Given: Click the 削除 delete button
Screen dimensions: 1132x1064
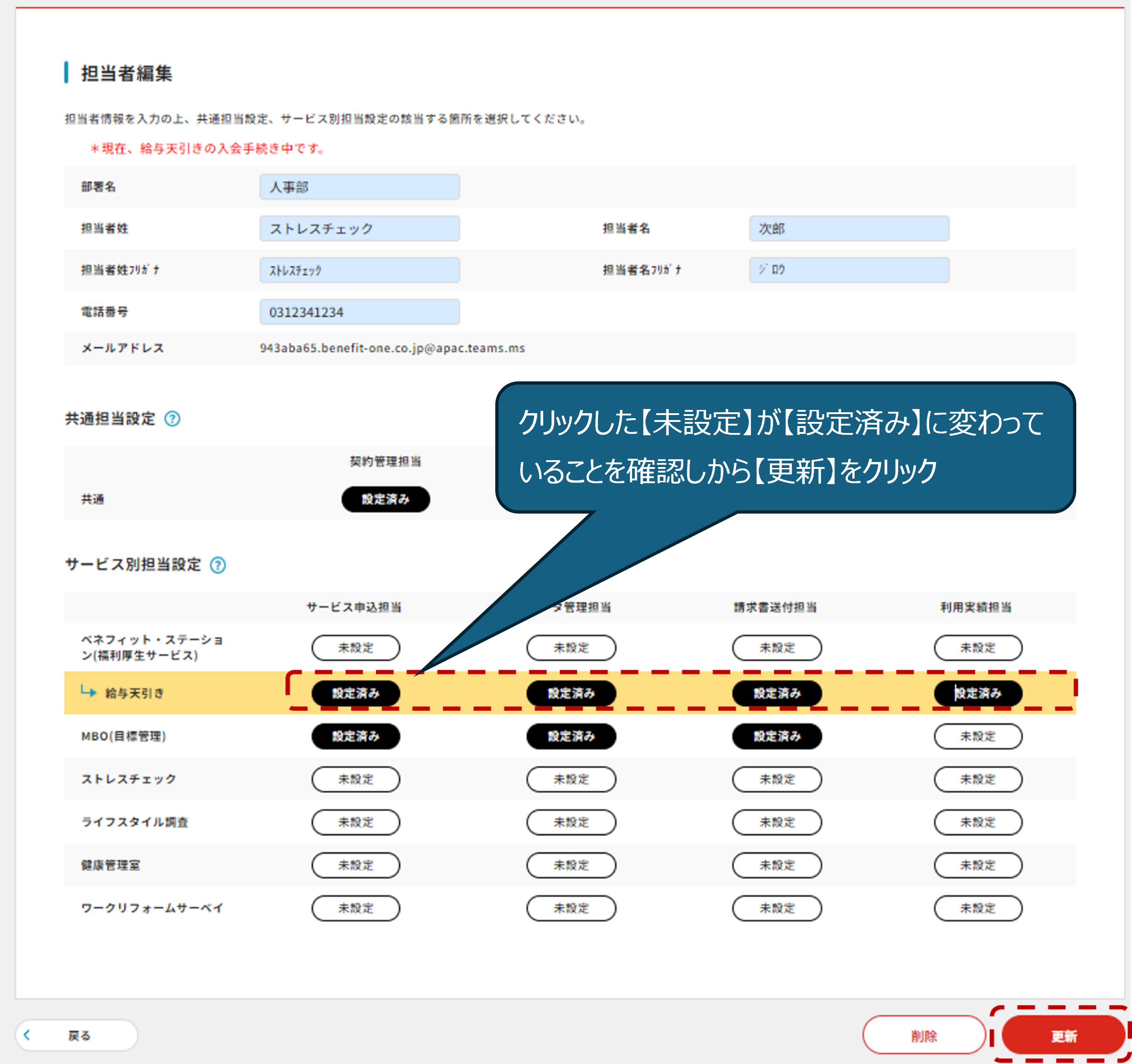Looking at the screenshot, I should (923, 1035).
